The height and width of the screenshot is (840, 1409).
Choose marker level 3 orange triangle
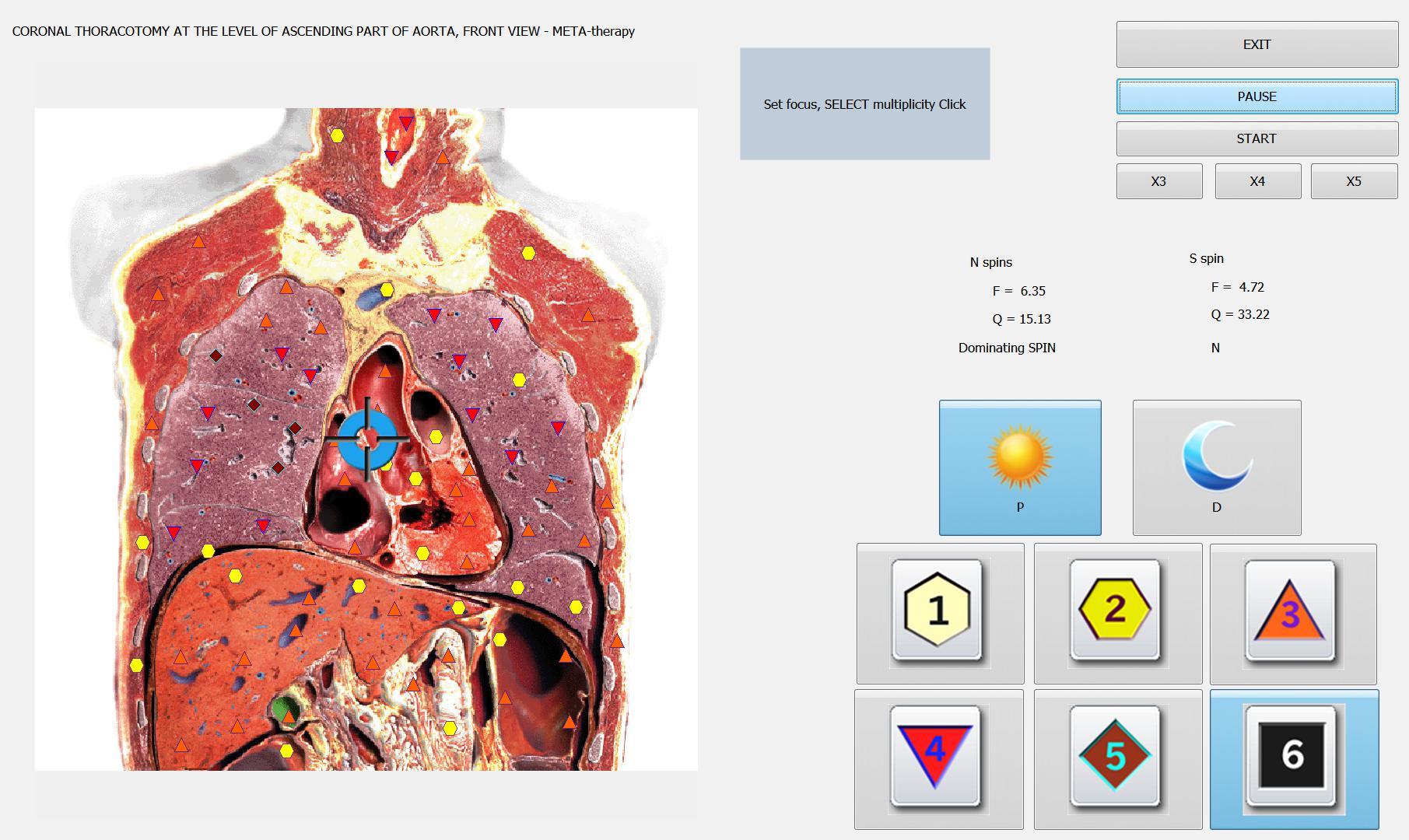pyautogui.click(x=1293, y=614)
